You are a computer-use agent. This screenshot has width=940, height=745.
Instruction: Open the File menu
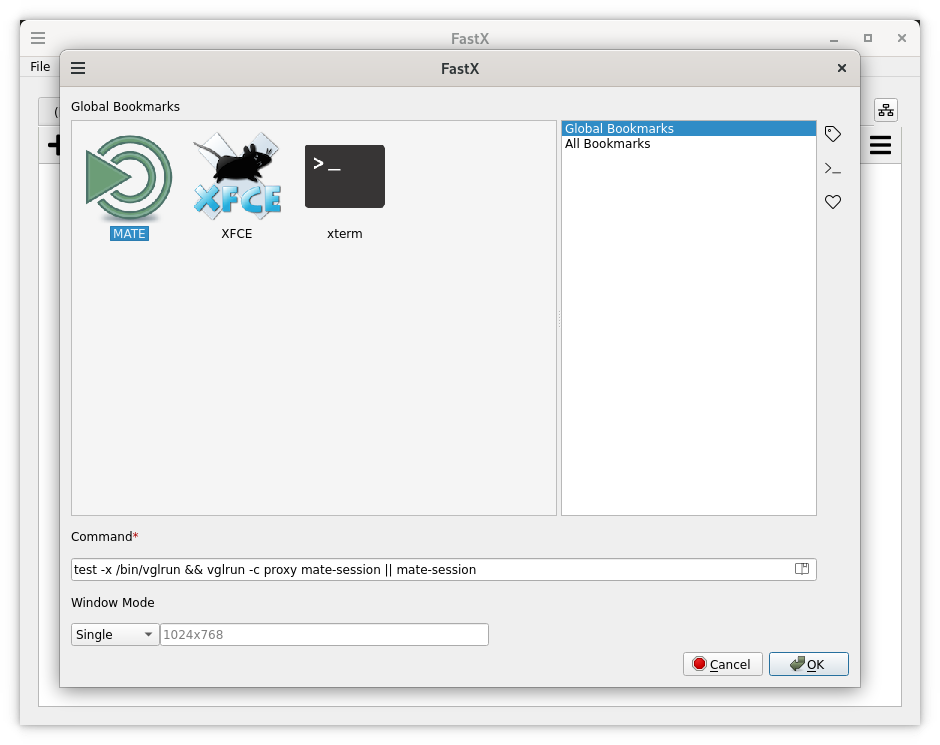click(x=40, y=67)
